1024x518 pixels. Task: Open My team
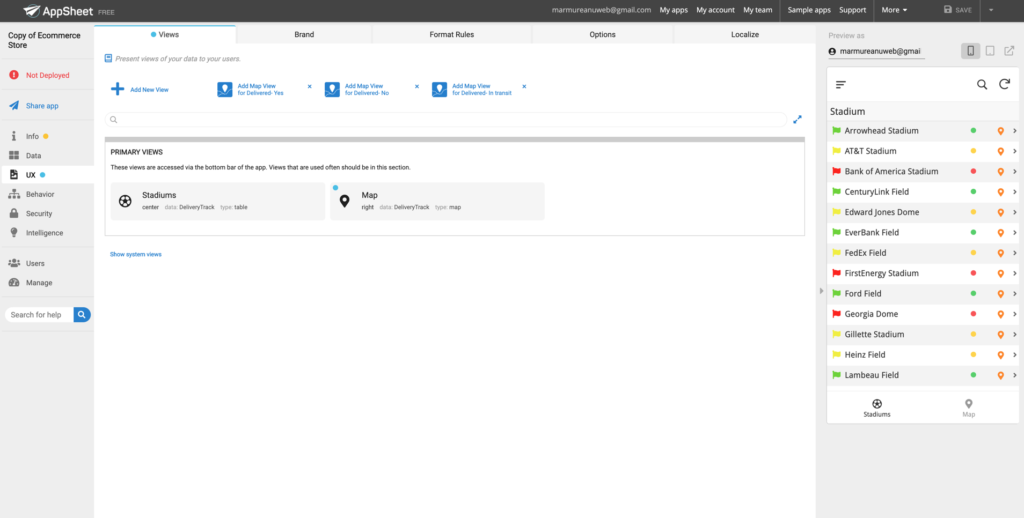[x=758, y=10]
